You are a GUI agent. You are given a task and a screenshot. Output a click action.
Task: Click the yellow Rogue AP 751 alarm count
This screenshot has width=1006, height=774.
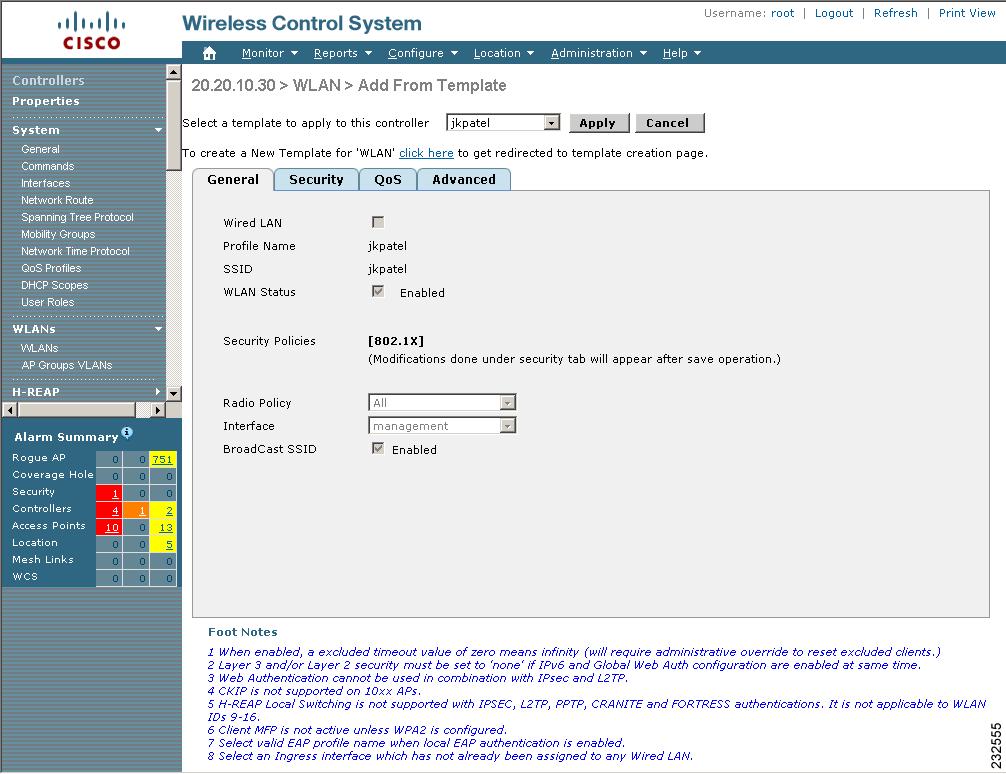coord(162,460)
